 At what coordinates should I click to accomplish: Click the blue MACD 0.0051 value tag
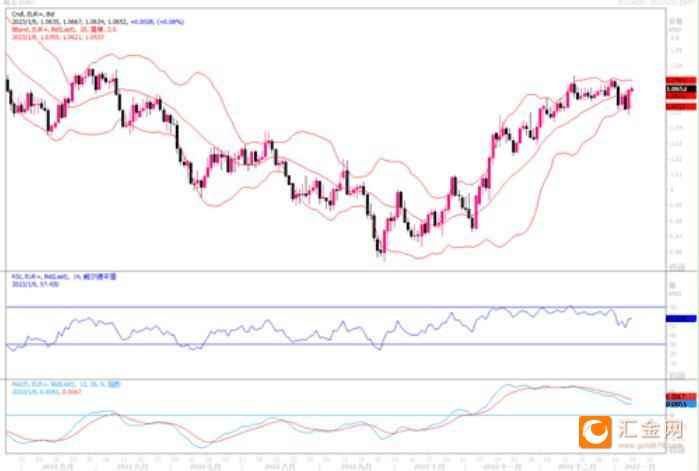pyautogui.click(x=681, y=404)
